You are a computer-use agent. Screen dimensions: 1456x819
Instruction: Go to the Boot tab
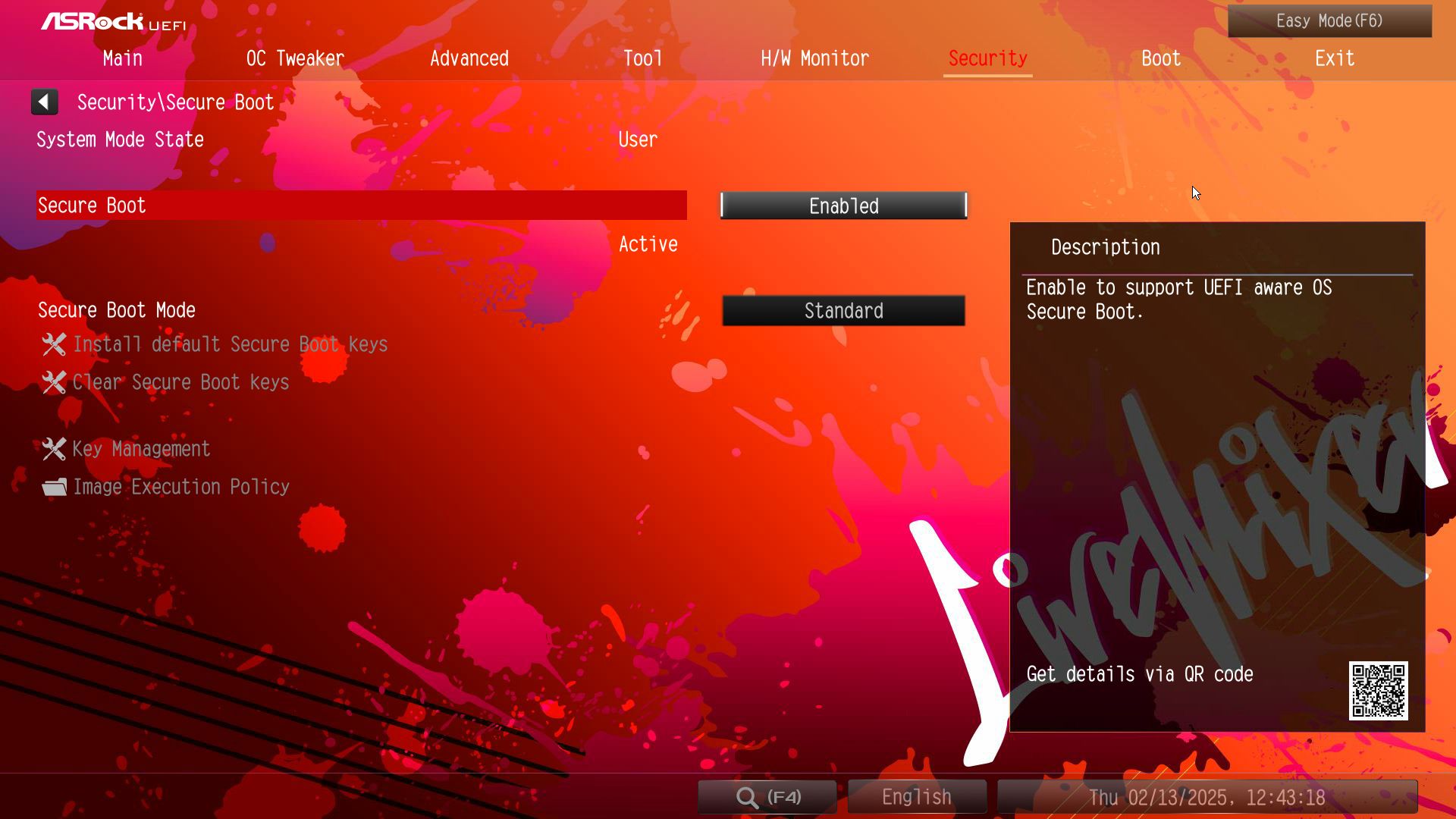pos(1161,58)
